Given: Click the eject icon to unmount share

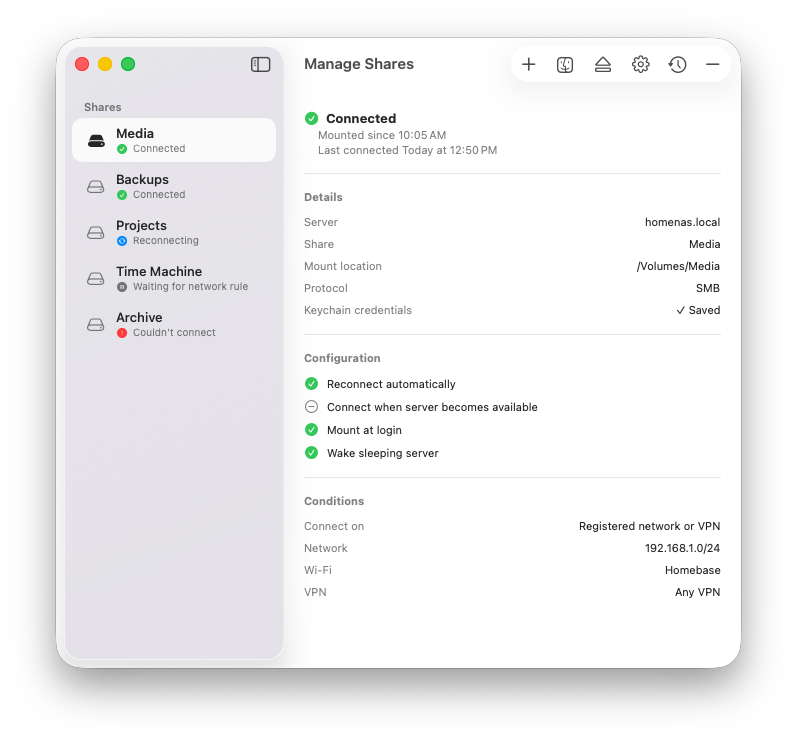Looking at the screenshot, I should tap(603, 65).
